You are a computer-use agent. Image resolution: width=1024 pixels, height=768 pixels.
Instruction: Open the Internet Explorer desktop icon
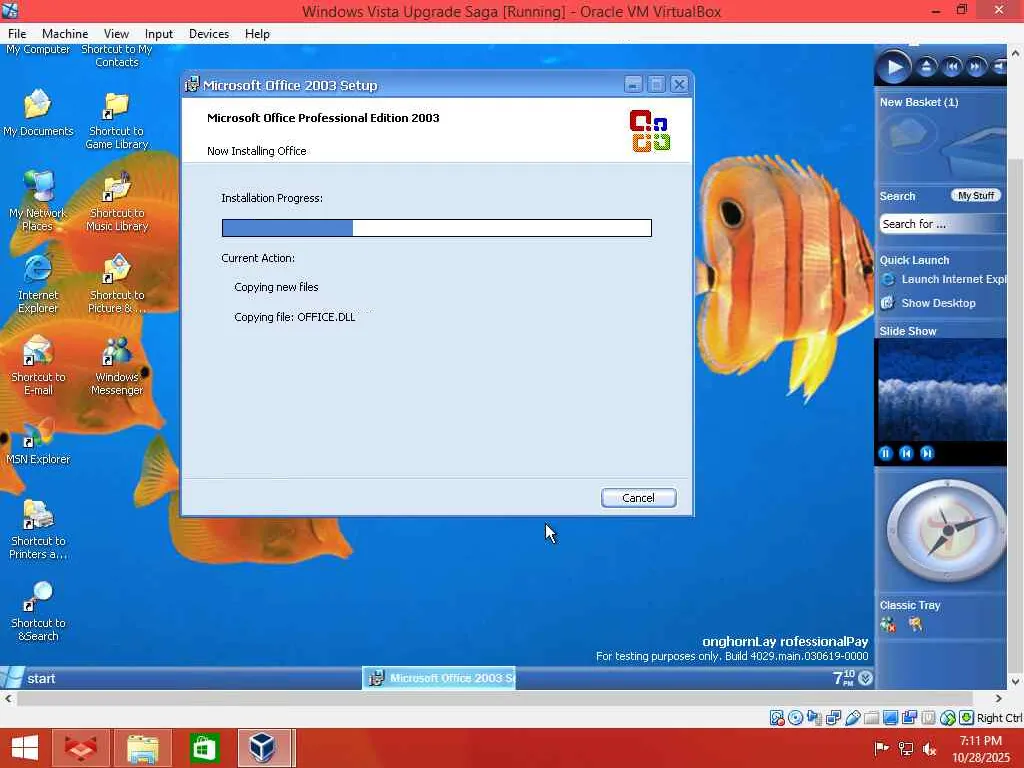(38, 284)
